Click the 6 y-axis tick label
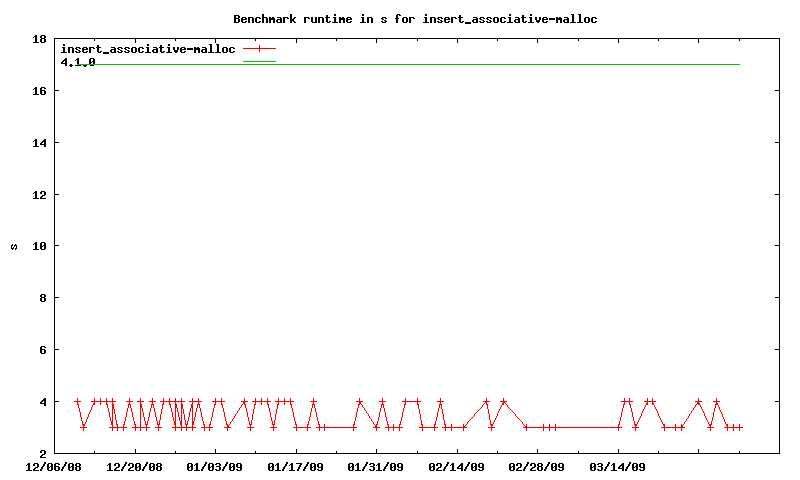 43,350
